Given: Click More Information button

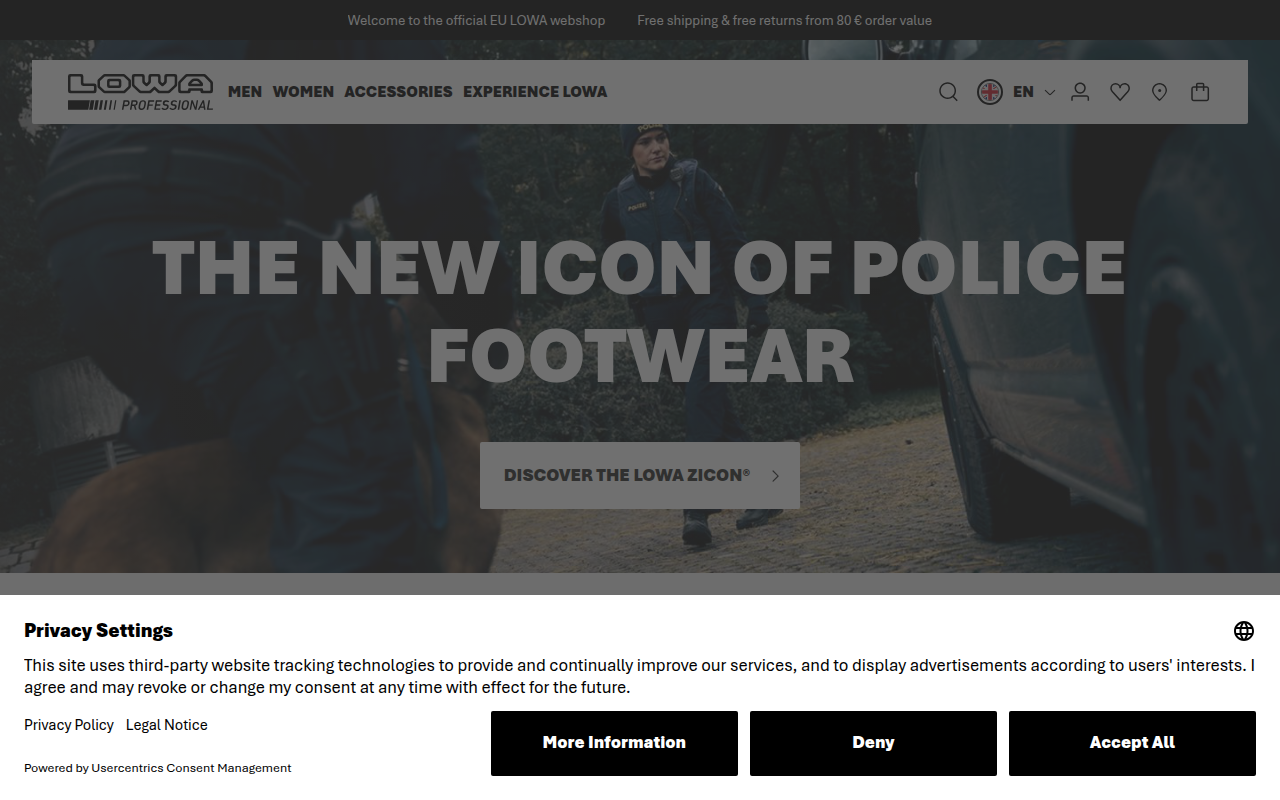Looking at the screenshot, I should tap(614, 743).
